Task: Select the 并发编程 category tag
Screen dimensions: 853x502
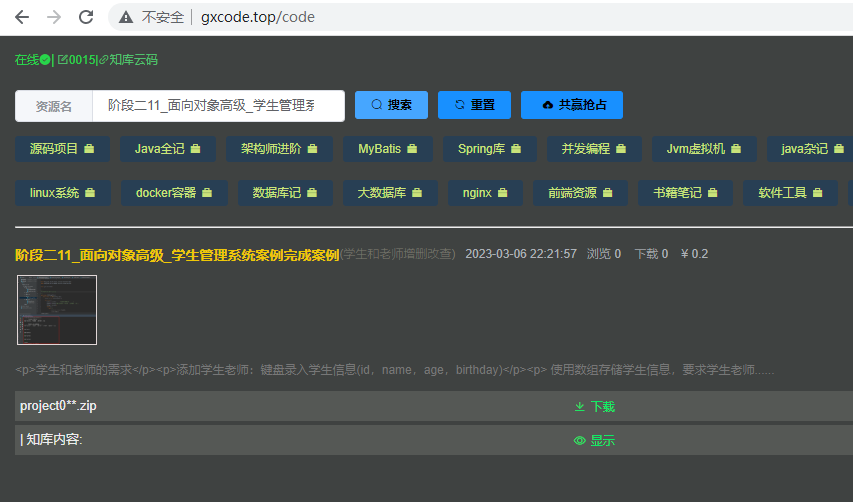Action: 594,149
